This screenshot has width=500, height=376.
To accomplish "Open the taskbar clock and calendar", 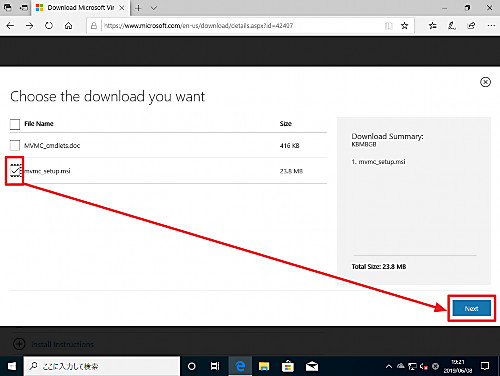I will [458, 366].
